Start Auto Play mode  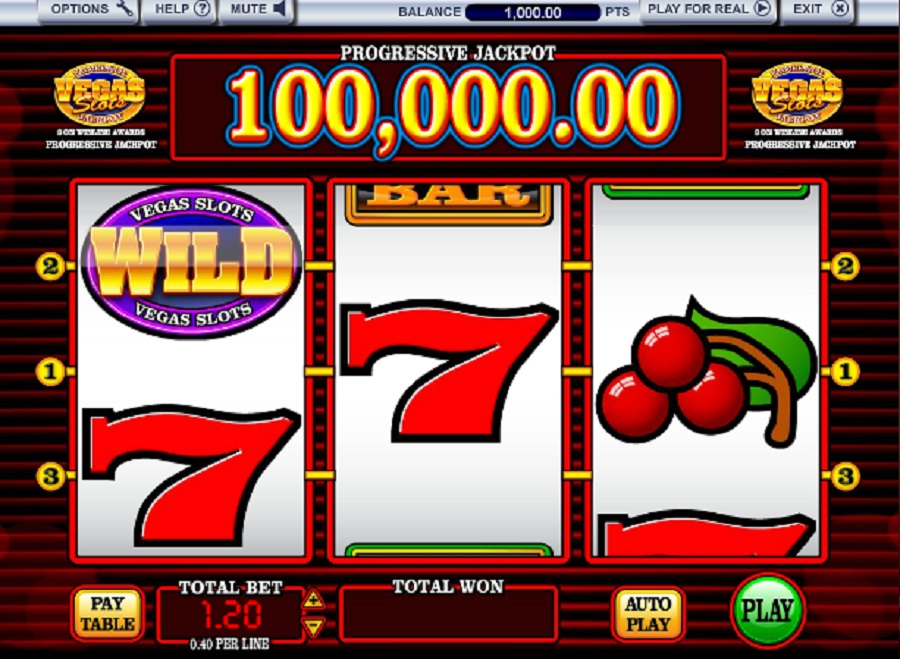coord(648,614)
